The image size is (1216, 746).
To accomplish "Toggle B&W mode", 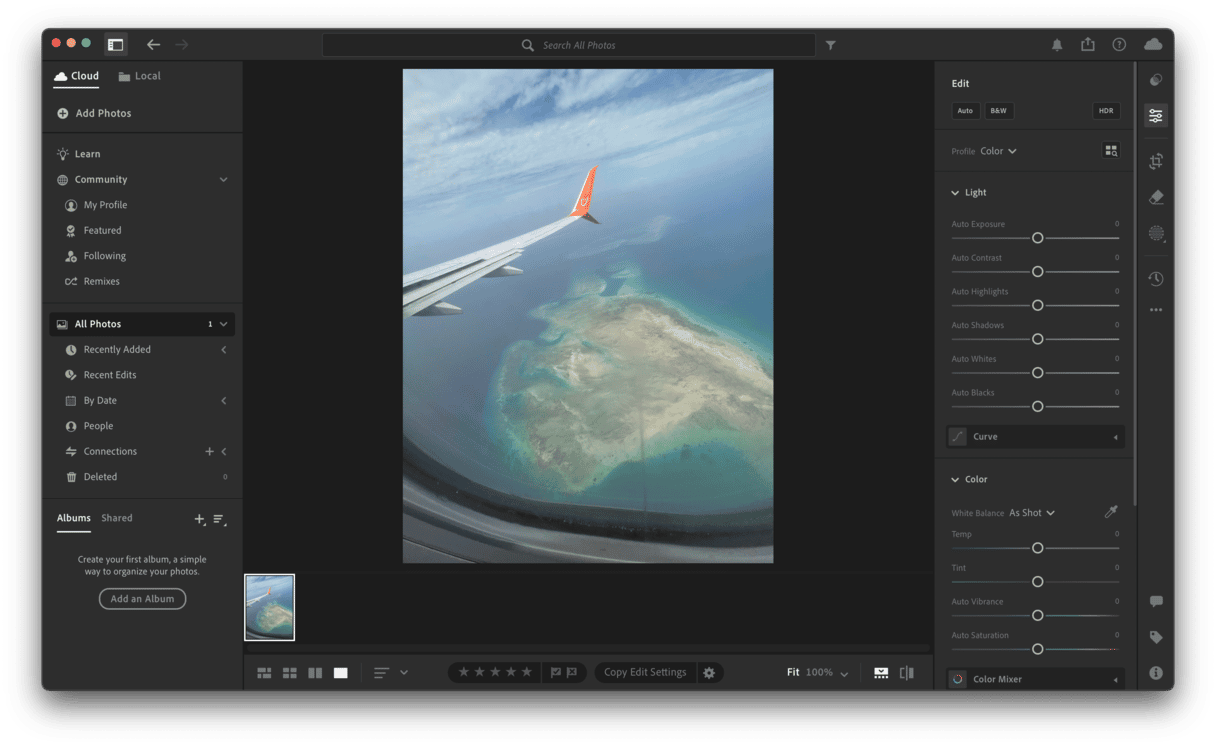I will [998, 111].
